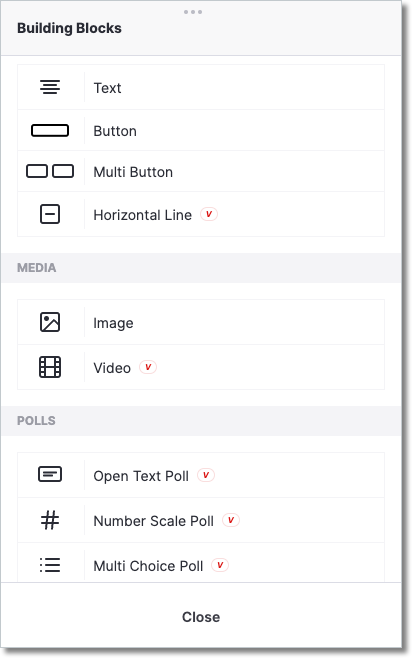412x658 pixels.
Task: Add a Number Scale Poll block
Action: point(201,520)
